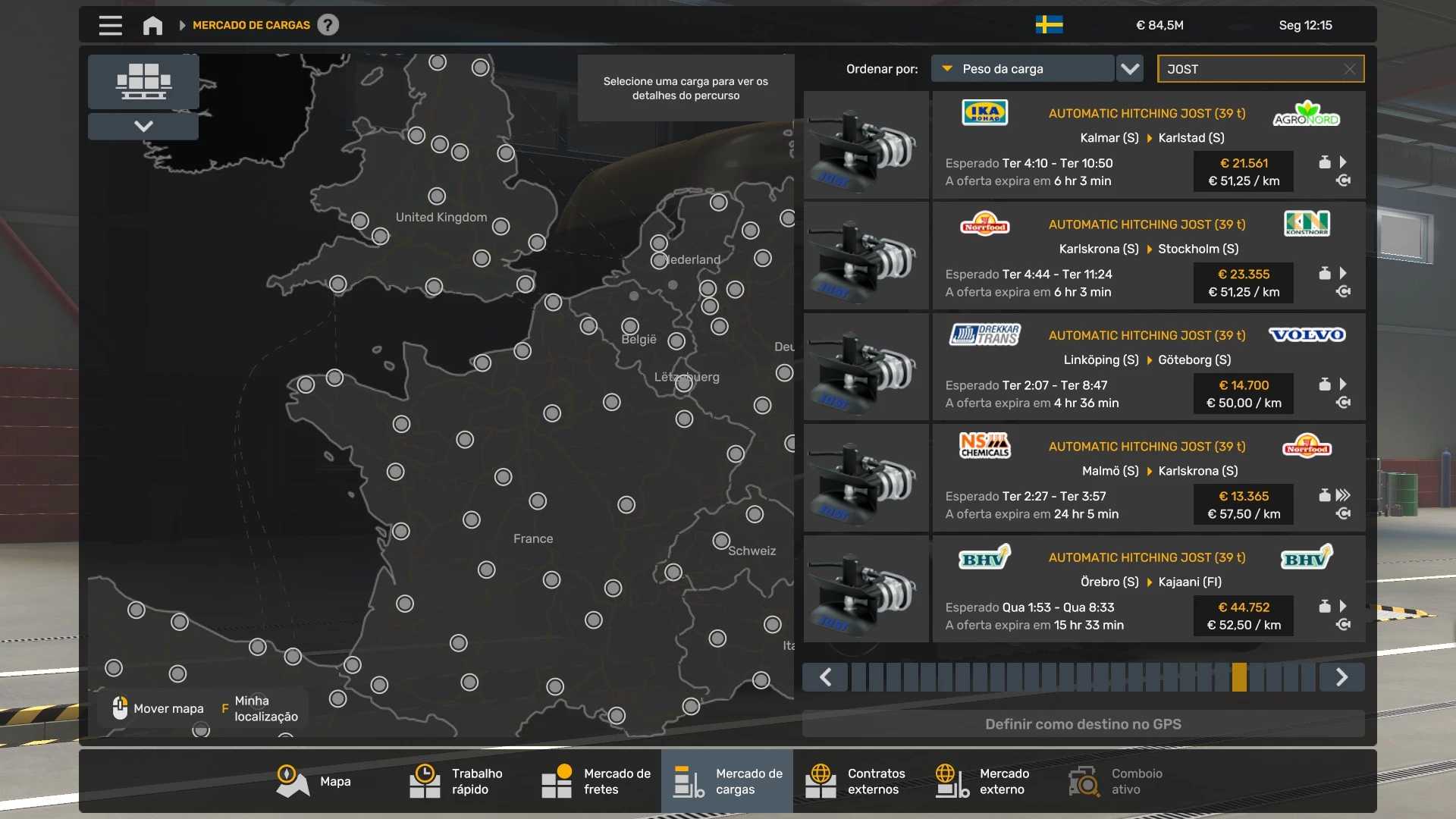Open the Contratos externos tab
1456x819 pixels.
(x=859, y=782)
